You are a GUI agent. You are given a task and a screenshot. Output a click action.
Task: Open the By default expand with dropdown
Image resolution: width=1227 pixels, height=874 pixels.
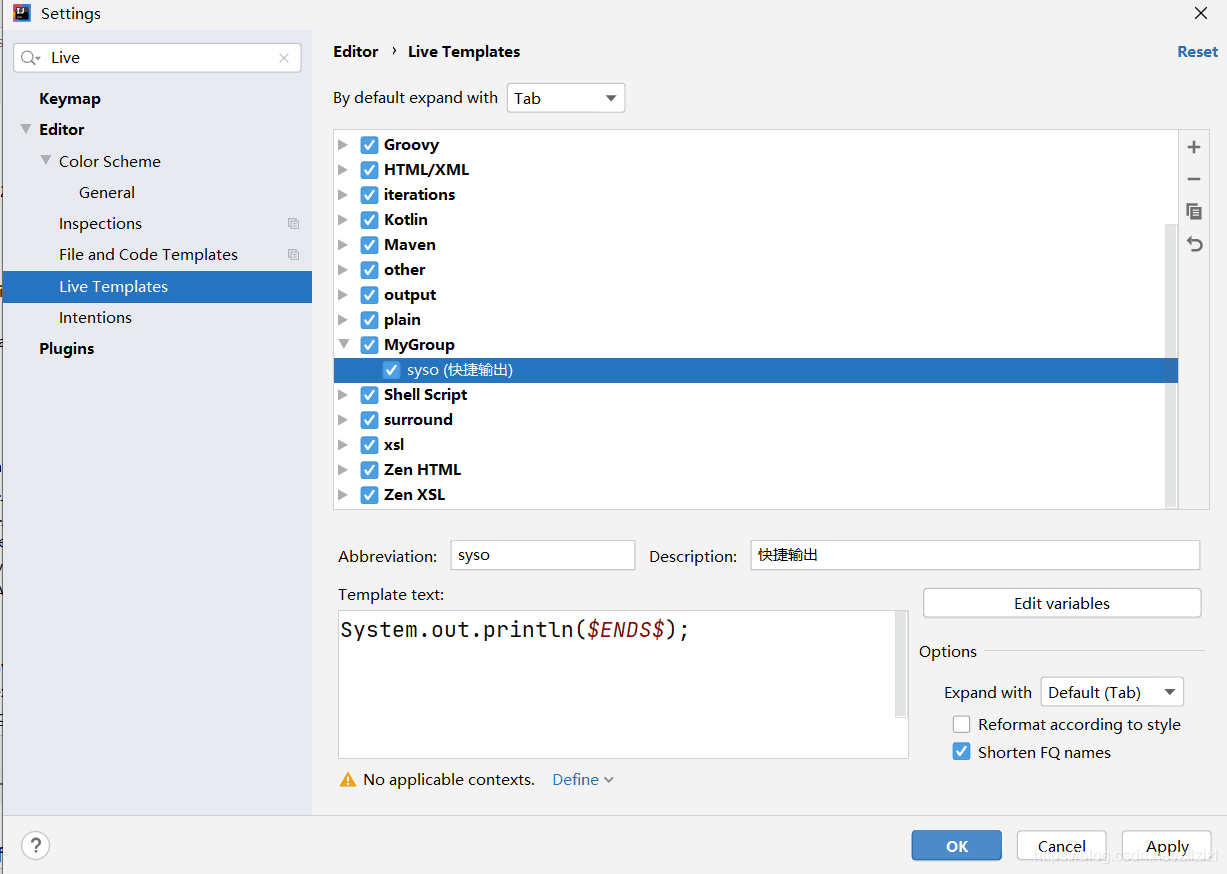(566, 98)
